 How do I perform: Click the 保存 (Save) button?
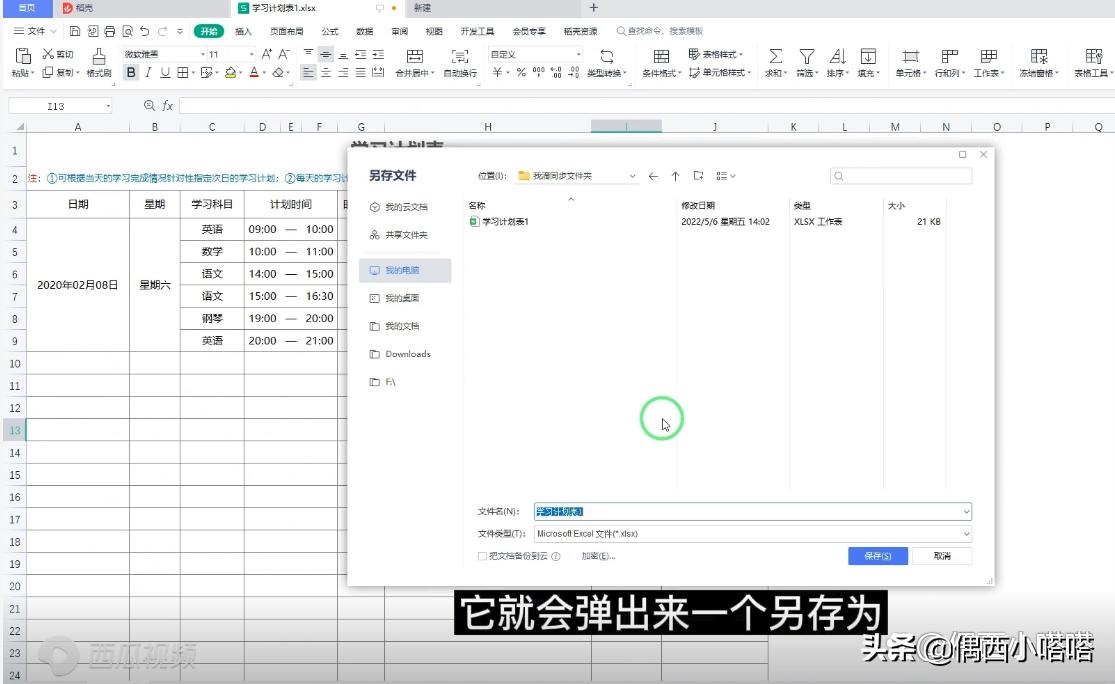click(x=877, y=556)
